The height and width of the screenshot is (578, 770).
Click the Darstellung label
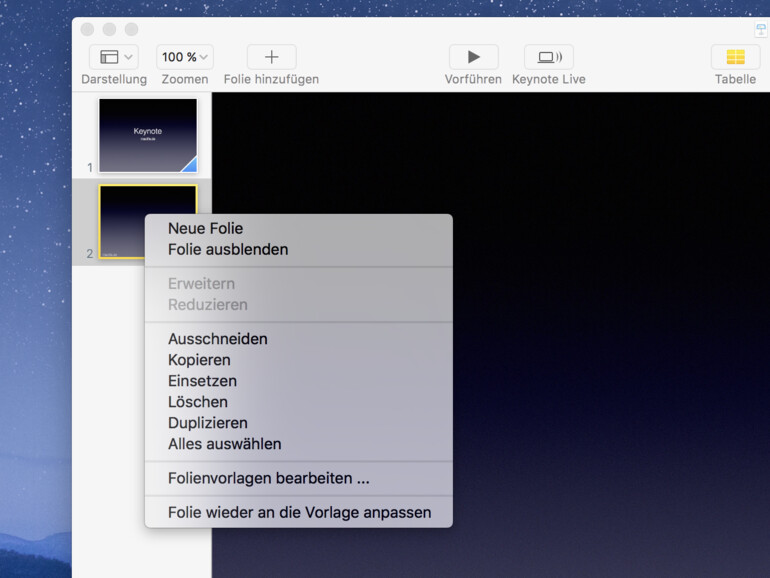click(114, 80)
